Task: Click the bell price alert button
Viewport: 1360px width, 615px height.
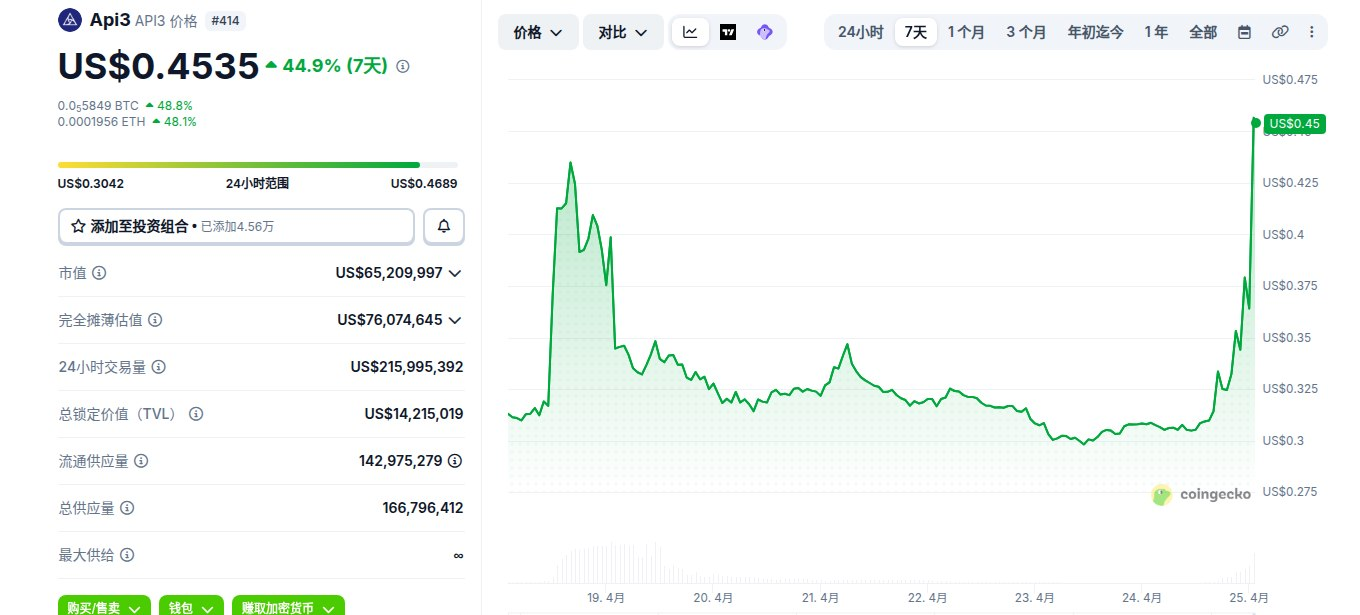Action: (444, 227)
